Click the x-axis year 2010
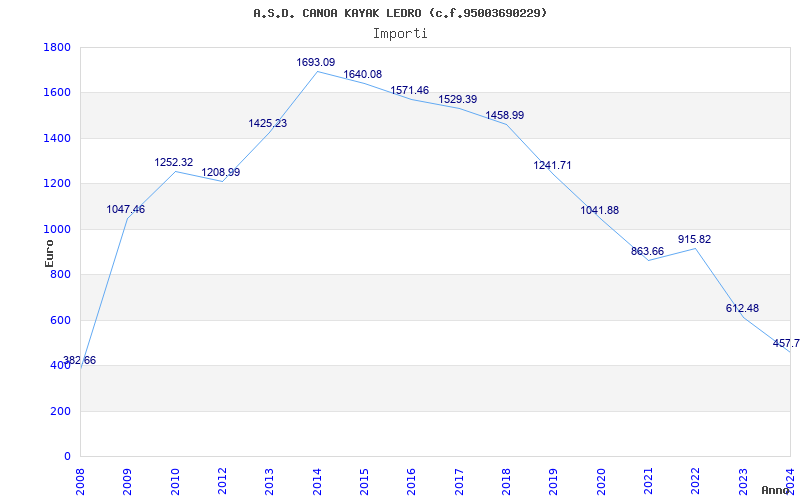This screenshot has width=800, height=500. [175, 482]
